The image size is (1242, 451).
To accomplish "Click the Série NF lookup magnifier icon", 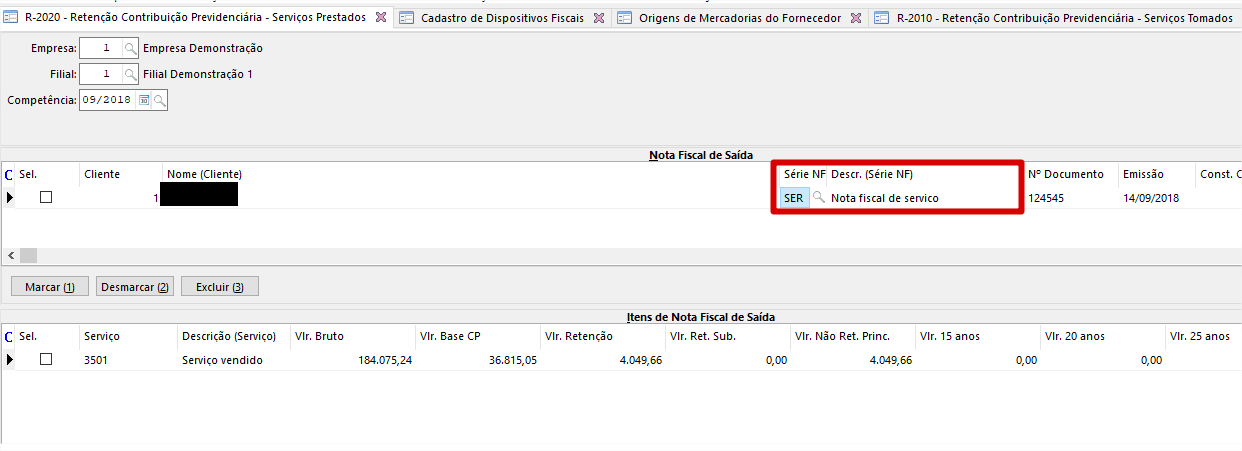I will coord(818,198).
